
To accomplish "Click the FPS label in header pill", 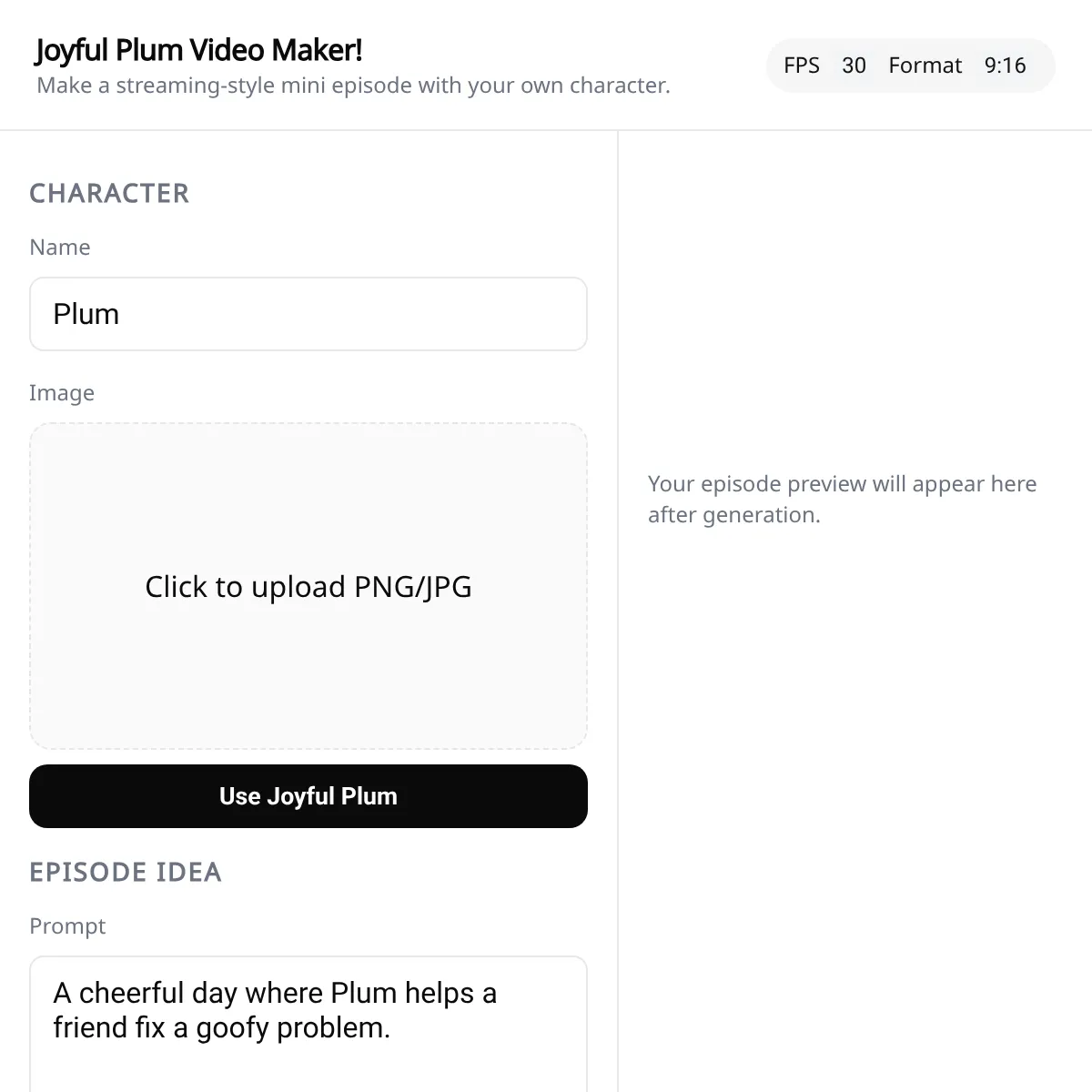I will pyautogui.click(x=801, y=66).
